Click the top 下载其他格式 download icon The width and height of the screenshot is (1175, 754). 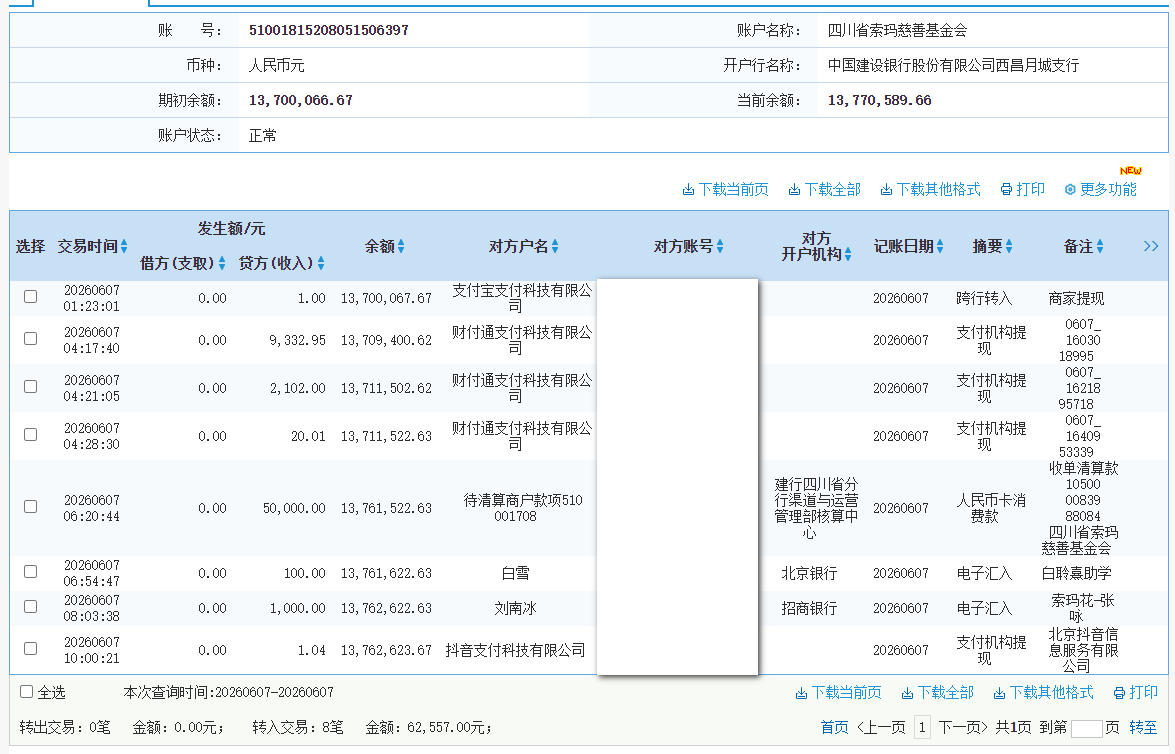point(886,190)
